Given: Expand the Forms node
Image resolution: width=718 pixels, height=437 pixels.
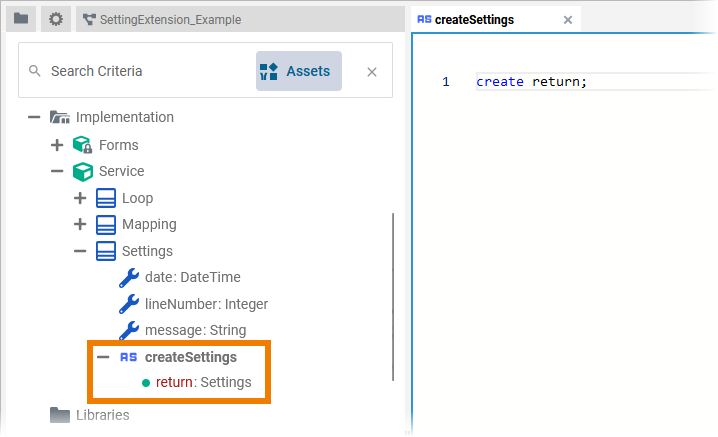Looking at the screenshot, I should (x=57, y=145).
